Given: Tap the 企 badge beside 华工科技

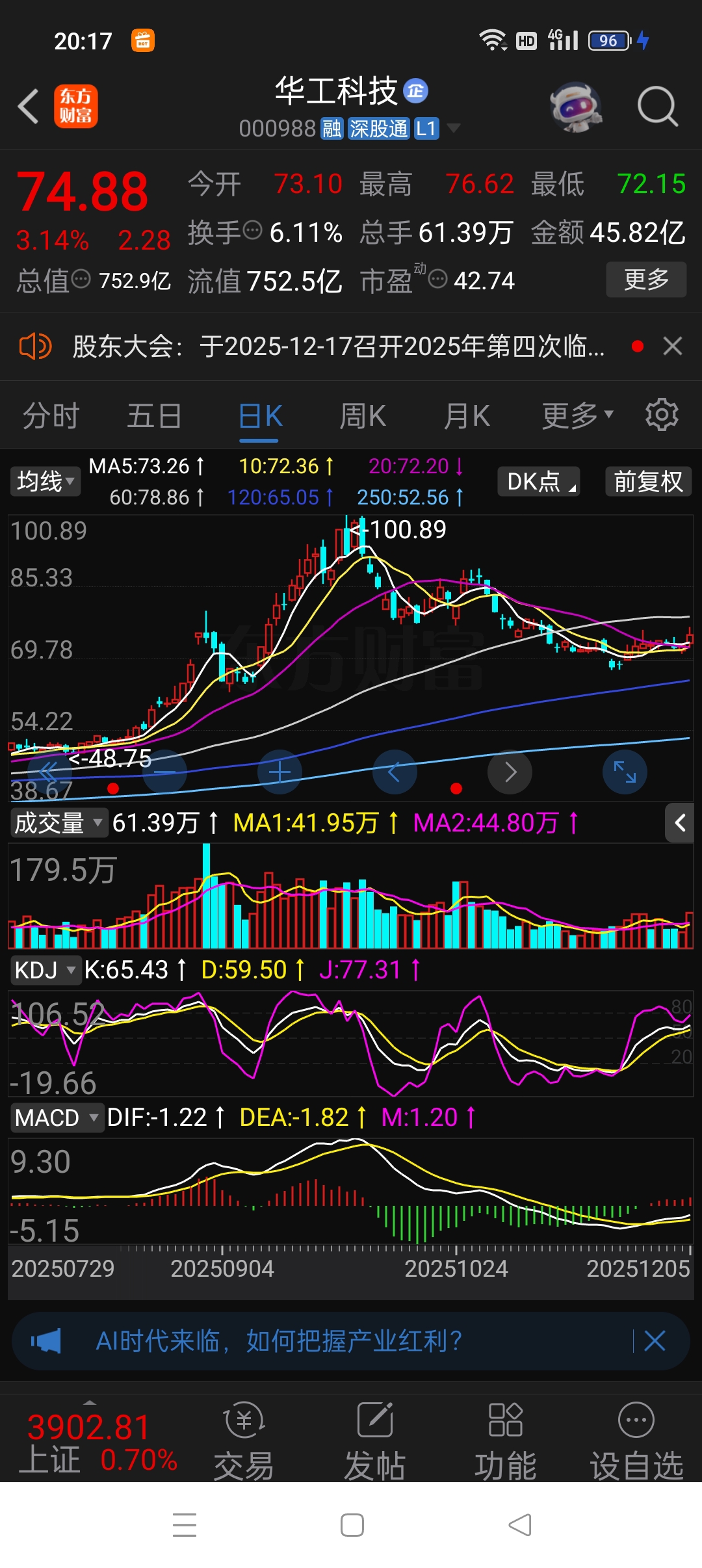Looking at the screenshot, I should pos(416,91).
